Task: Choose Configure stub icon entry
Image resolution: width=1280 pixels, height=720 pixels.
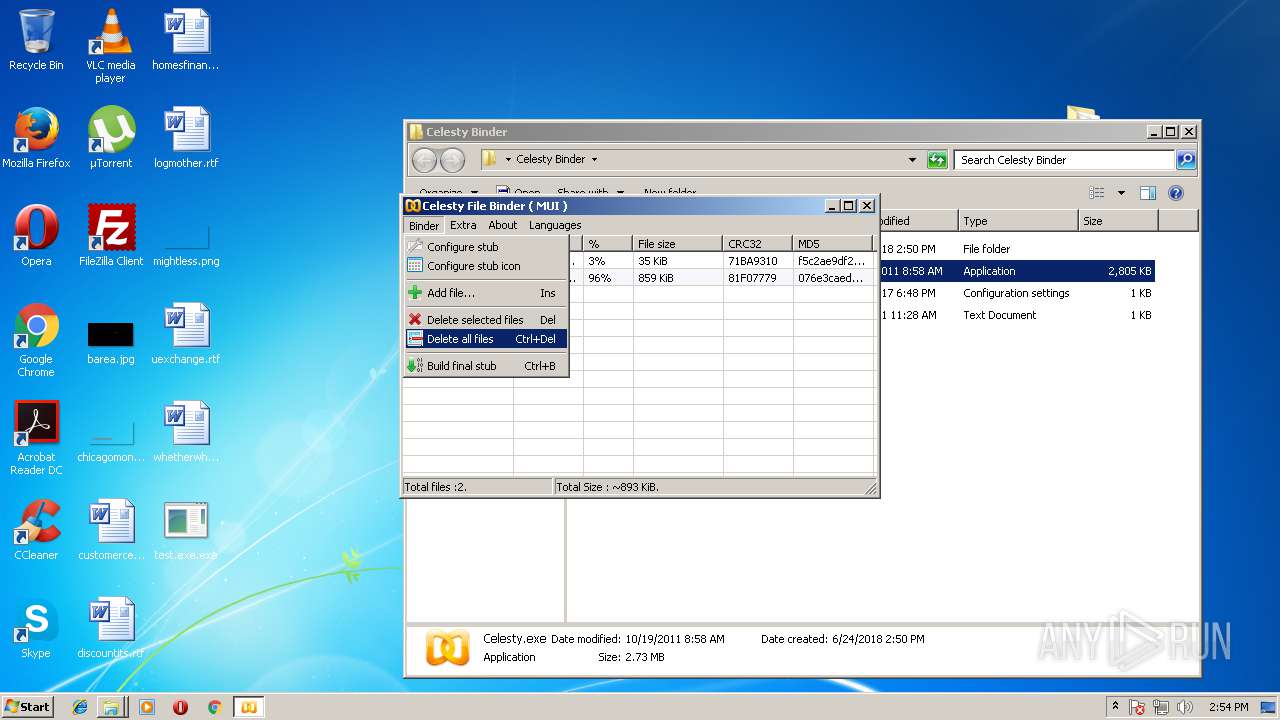Action: point(486,266)
